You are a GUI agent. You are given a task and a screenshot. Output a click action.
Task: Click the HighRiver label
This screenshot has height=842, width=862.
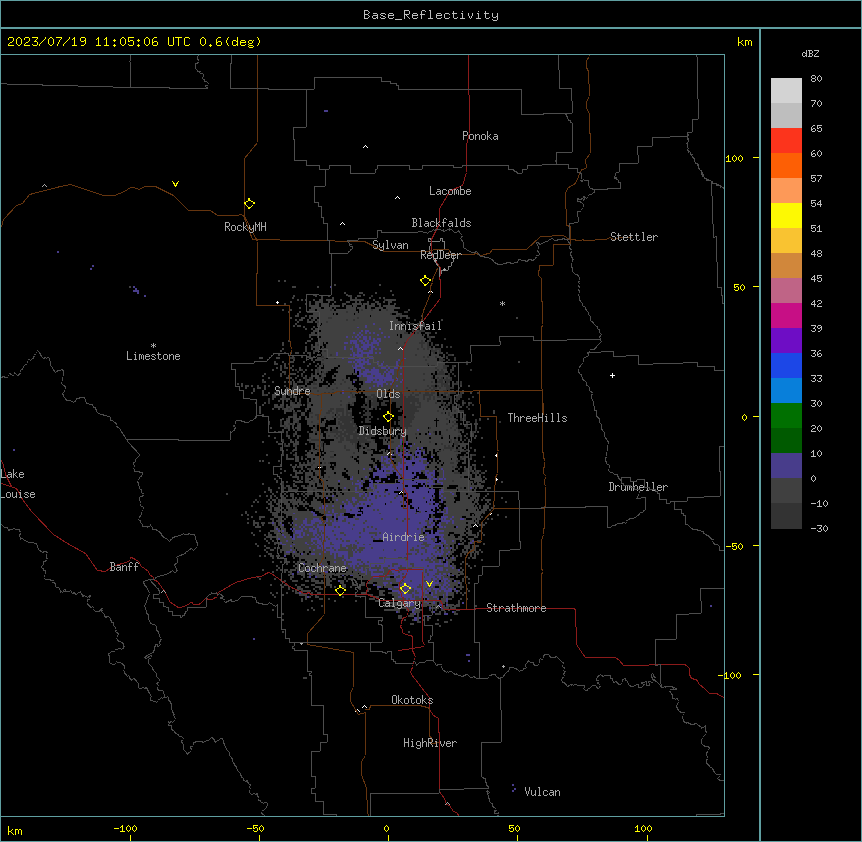[430, 743]
